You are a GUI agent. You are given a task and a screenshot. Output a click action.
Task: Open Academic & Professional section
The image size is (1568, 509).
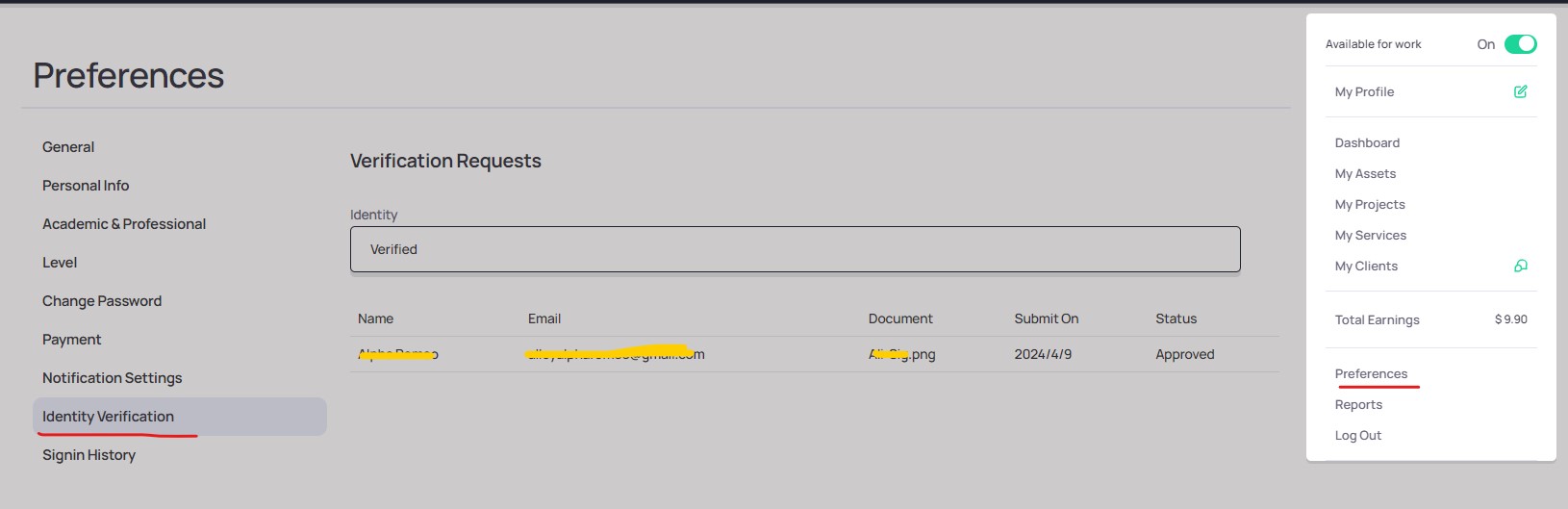pos(124,224)
